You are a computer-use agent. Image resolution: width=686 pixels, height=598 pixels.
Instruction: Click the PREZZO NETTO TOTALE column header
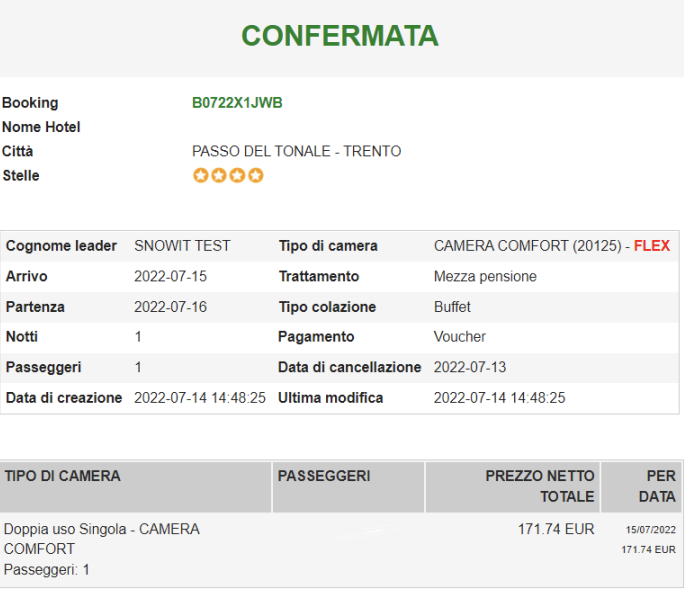pos(540,486)
